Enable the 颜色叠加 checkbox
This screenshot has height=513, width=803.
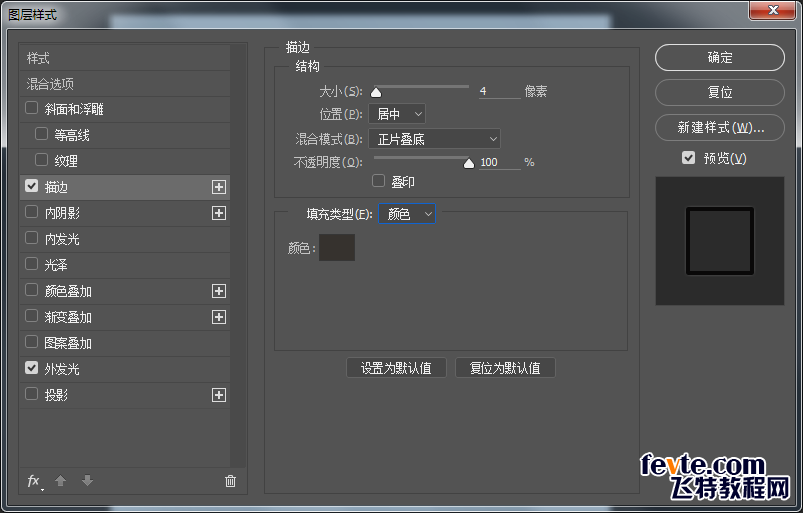coord(32,290)
